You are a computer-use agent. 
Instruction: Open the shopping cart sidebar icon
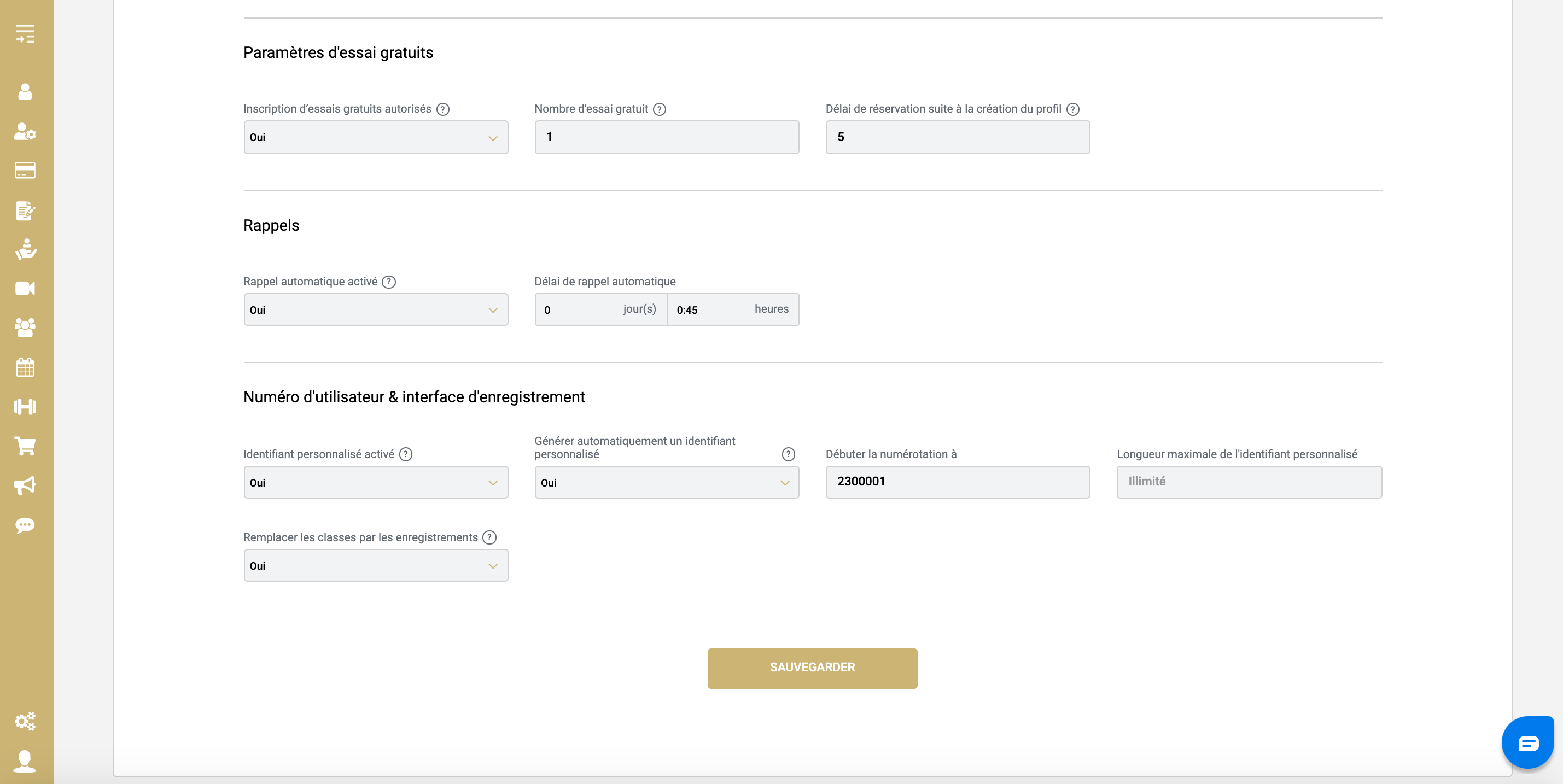coord(25,446)
